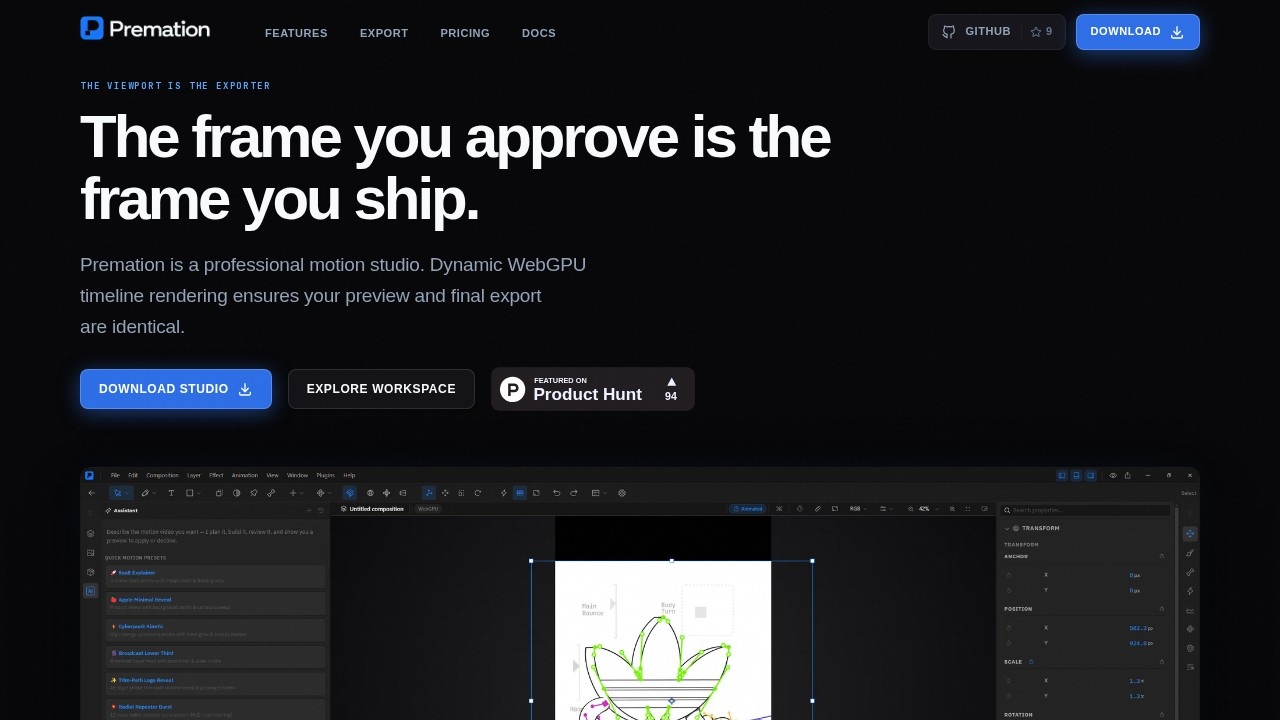Open the Edit menu in the app
The height and width of the screenshot is (720, 1280).
point(133,475)
